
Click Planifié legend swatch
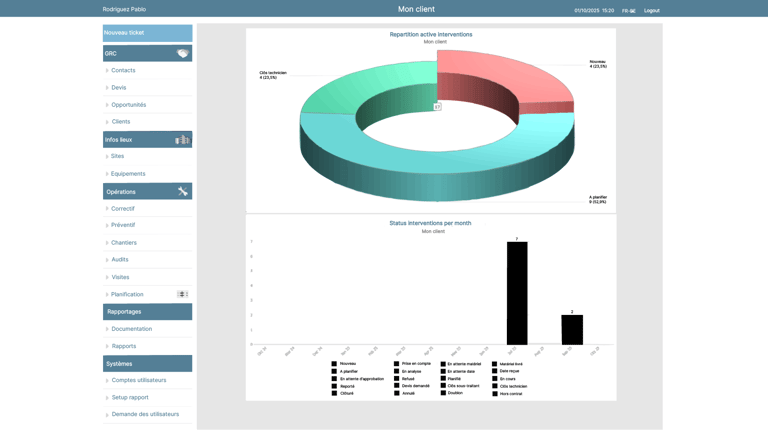point(443,379)
